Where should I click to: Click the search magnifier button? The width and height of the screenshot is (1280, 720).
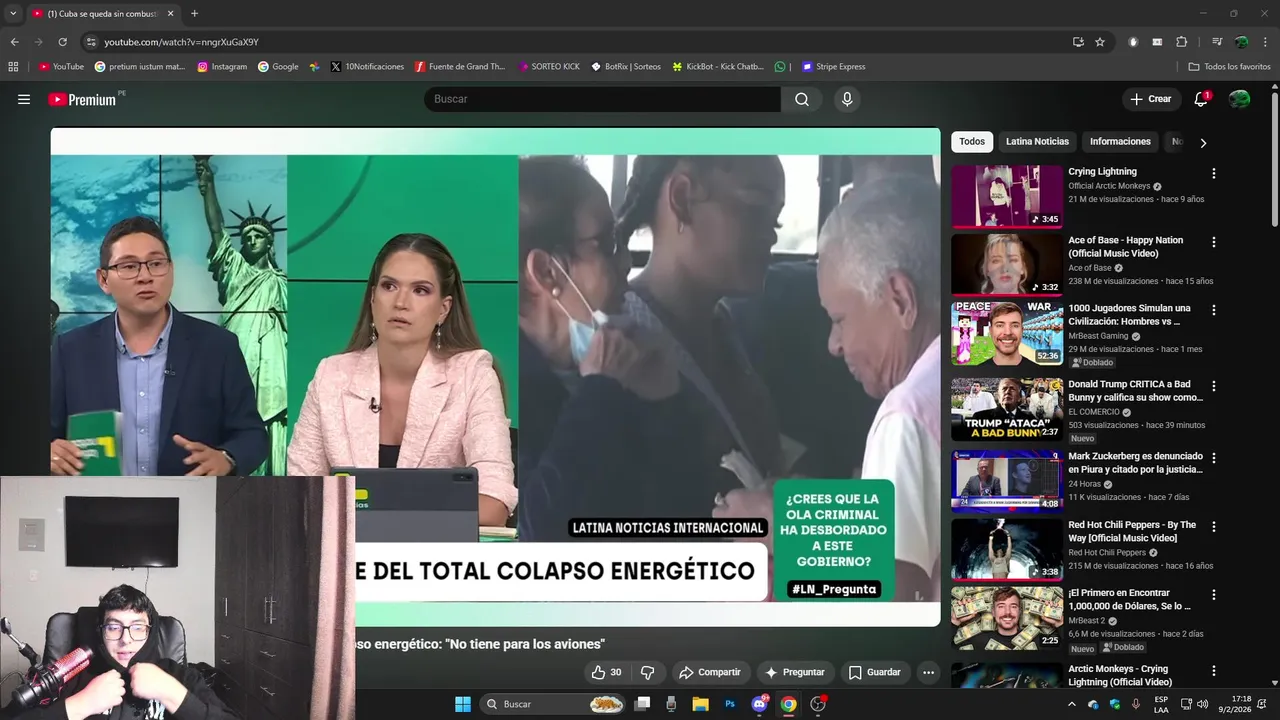(802, 99)
